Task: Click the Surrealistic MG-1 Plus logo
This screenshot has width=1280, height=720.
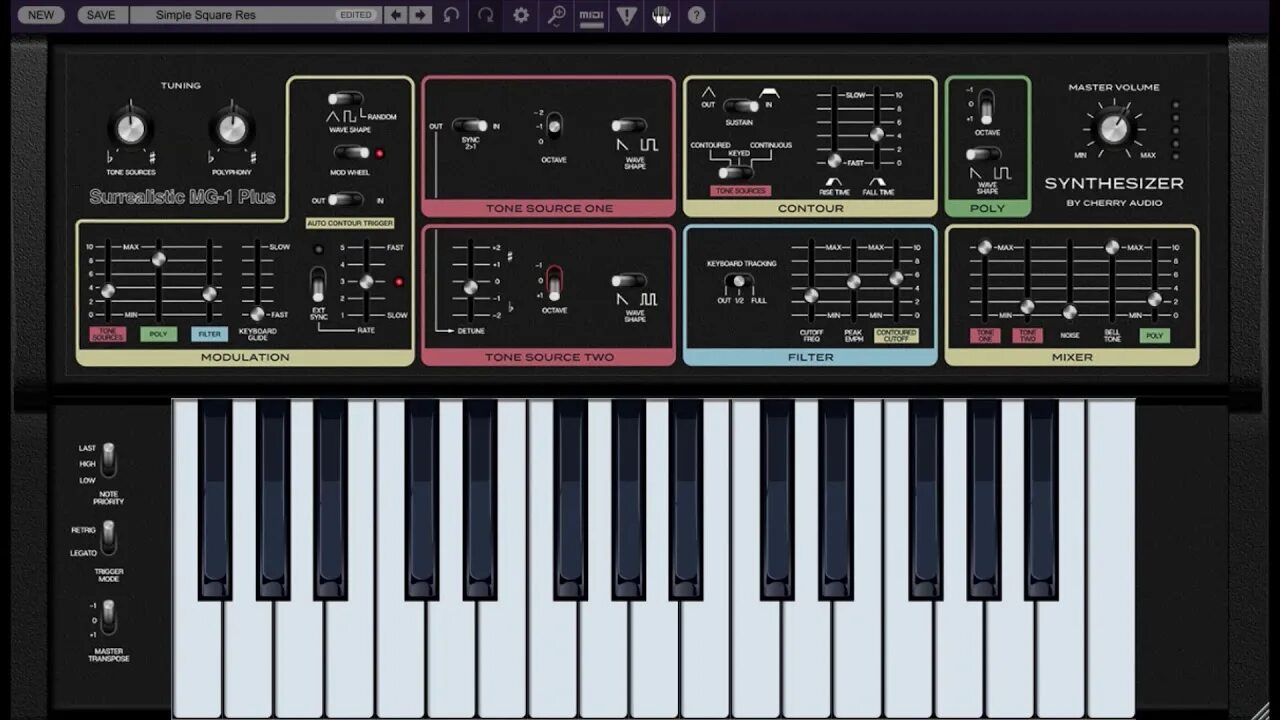Action: pyautogui.click(x=182, y=197)
